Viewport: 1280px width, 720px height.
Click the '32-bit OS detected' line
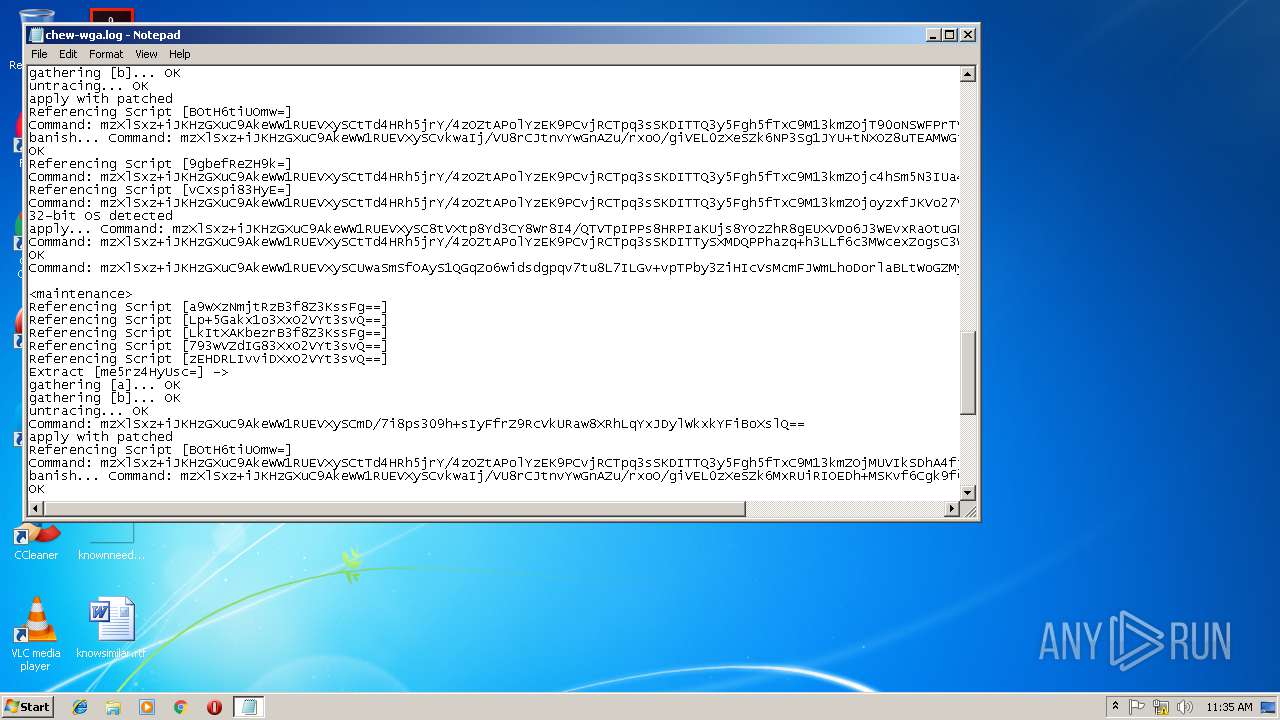pyautogui.click(x=100, y=216)
